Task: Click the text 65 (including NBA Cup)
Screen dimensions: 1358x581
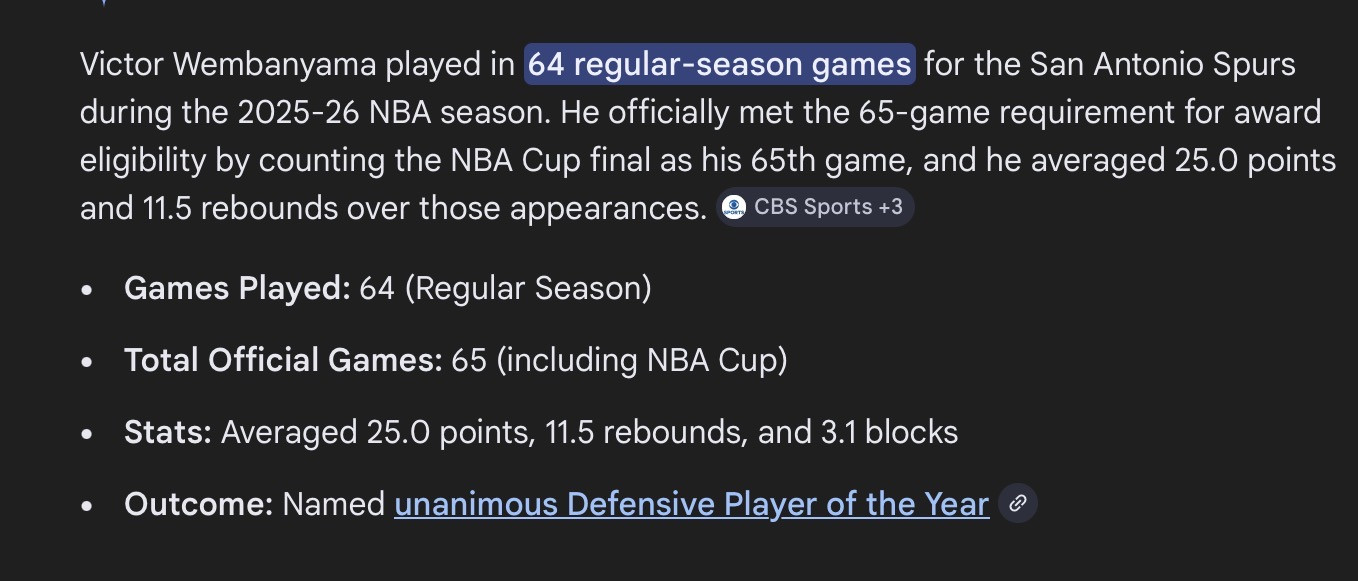Action: pyautogui.click(x=620, y=361)
